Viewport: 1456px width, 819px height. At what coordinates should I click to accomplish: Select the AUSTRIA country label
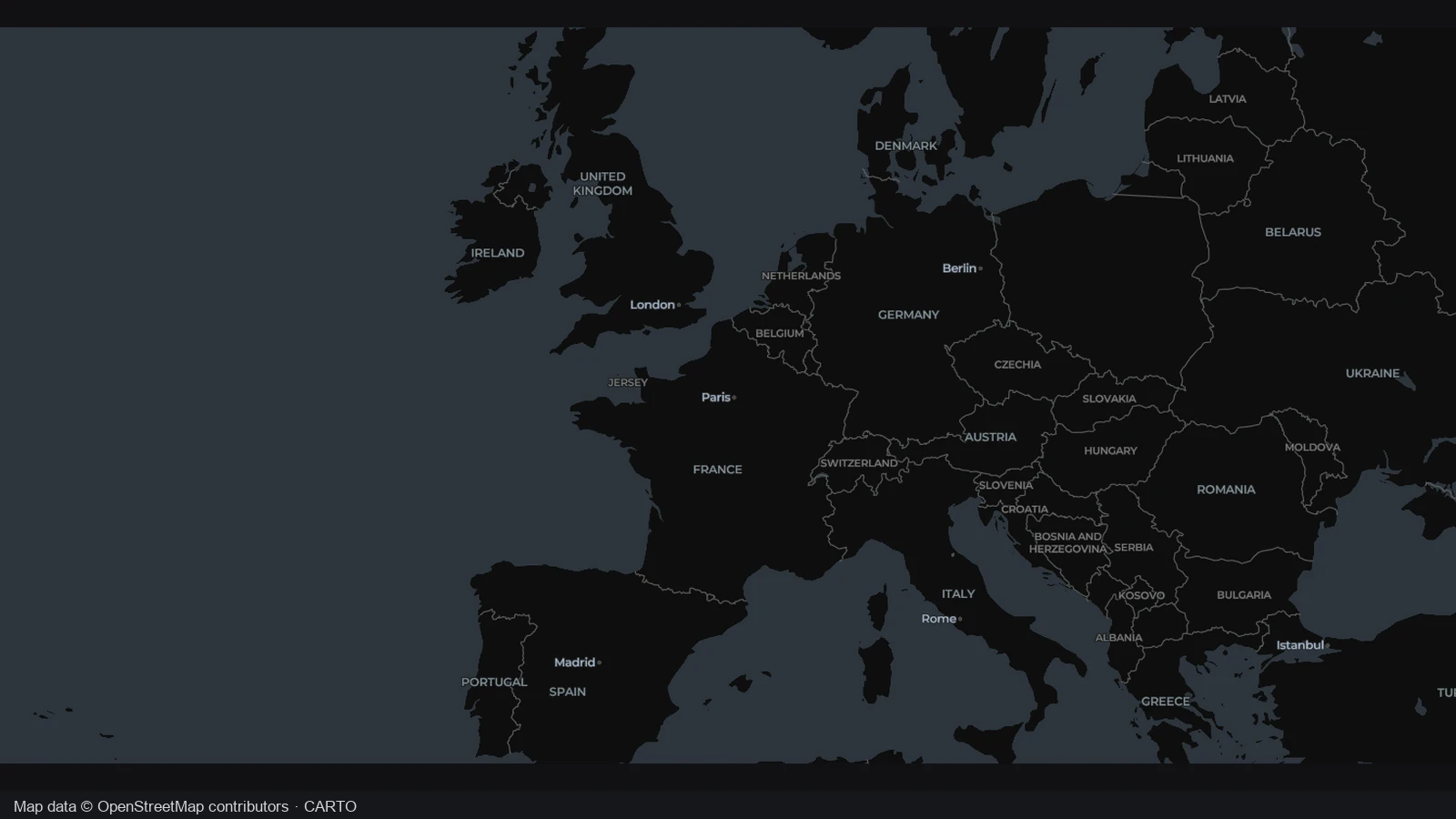point(991,437)
